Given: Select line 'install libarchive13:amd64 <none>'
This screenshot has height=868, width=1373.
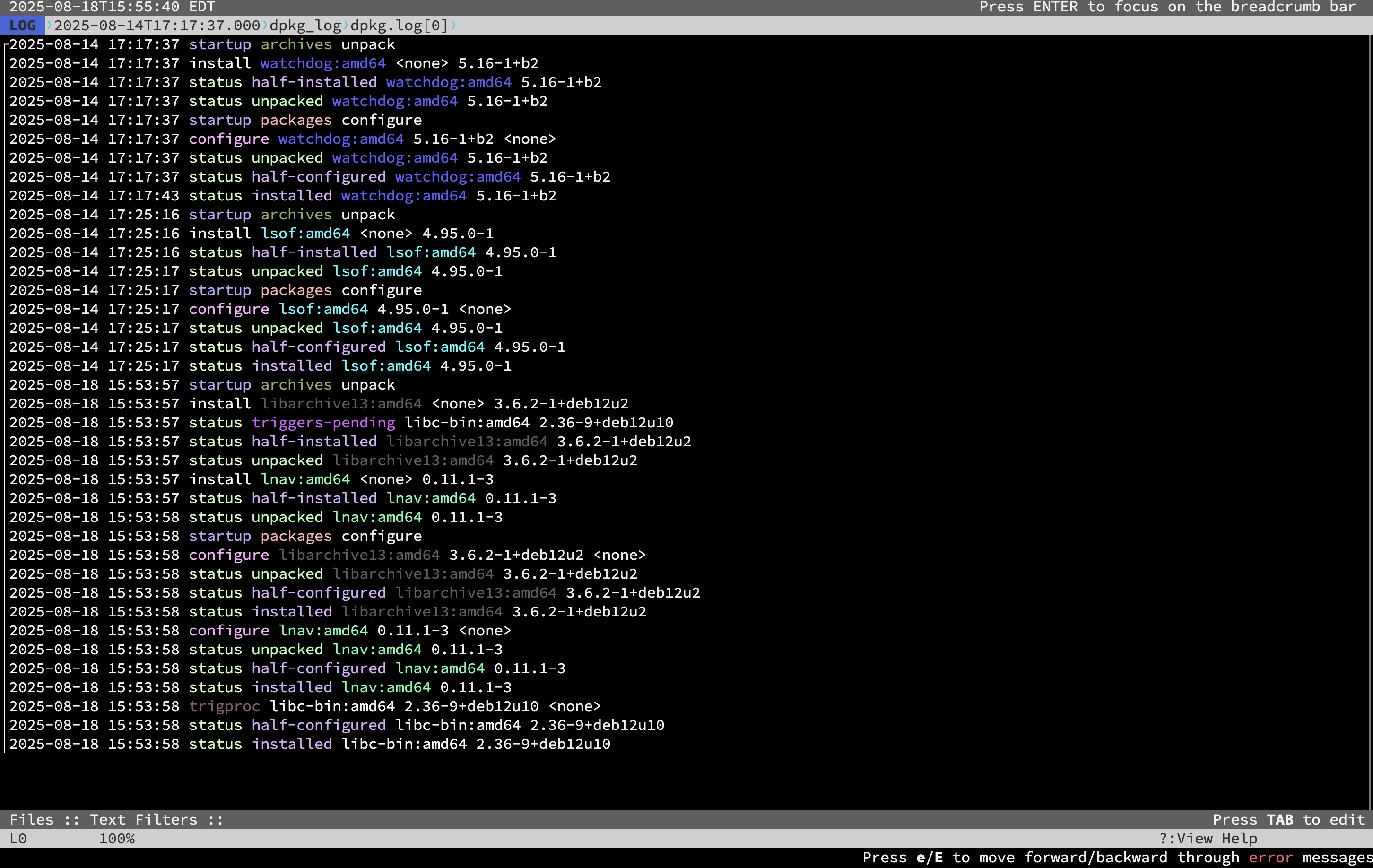Looking at the screenshot, I should coord(319,404).
